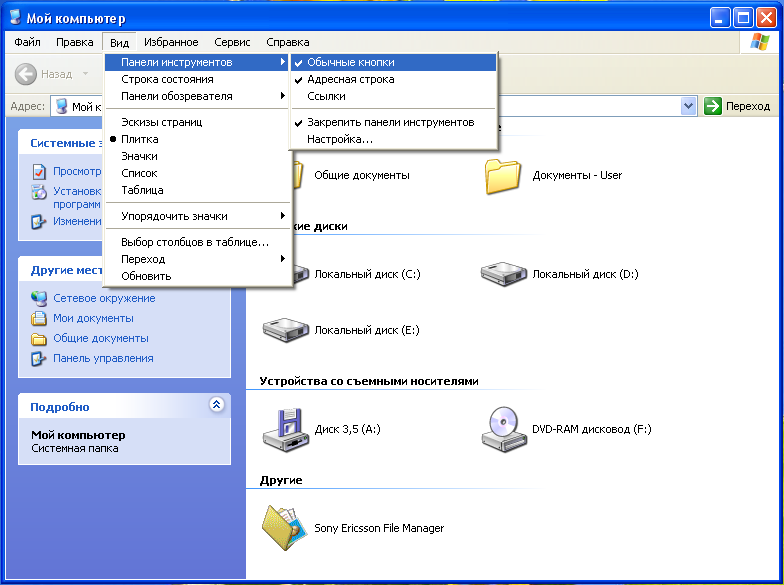784x585 pixels.
Task: Open the address bar dropdown arrow
Action: [x=688, y=106]
